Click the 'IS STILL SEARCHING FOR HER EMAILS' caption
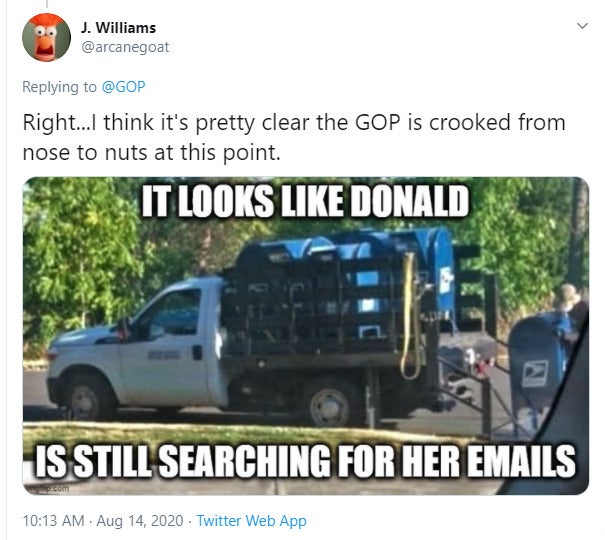 305,461
